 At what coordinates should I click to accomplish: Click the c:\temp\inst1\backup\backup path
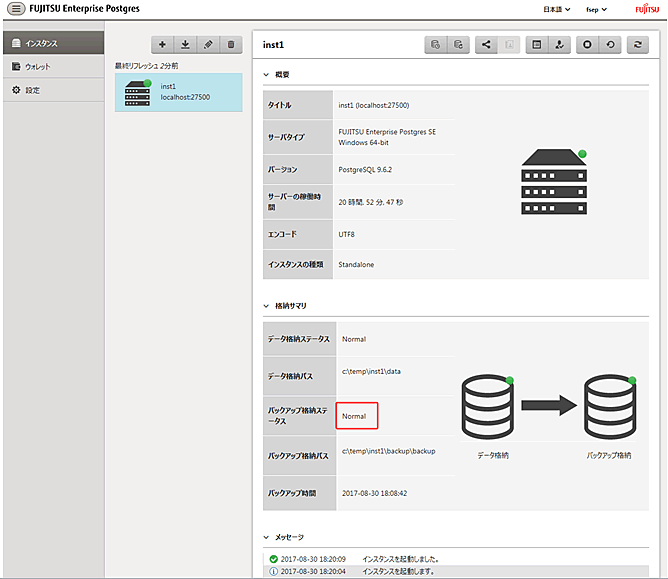tap(389, 451)
